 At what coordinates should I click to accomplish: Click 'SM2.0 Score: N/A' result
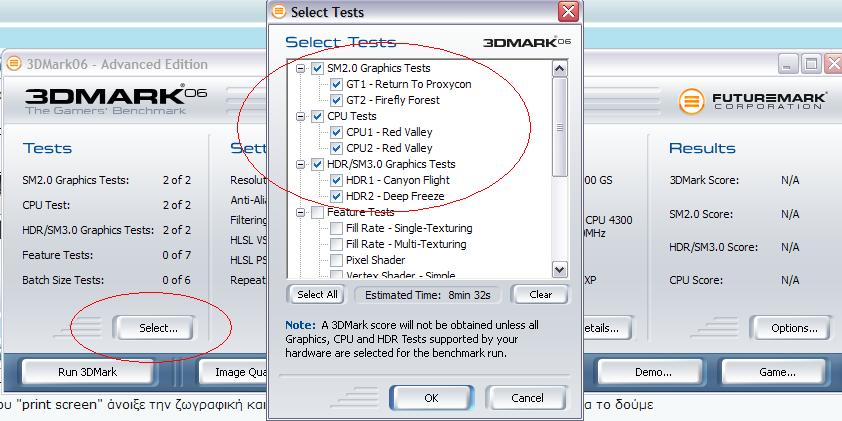coord(735,214)
